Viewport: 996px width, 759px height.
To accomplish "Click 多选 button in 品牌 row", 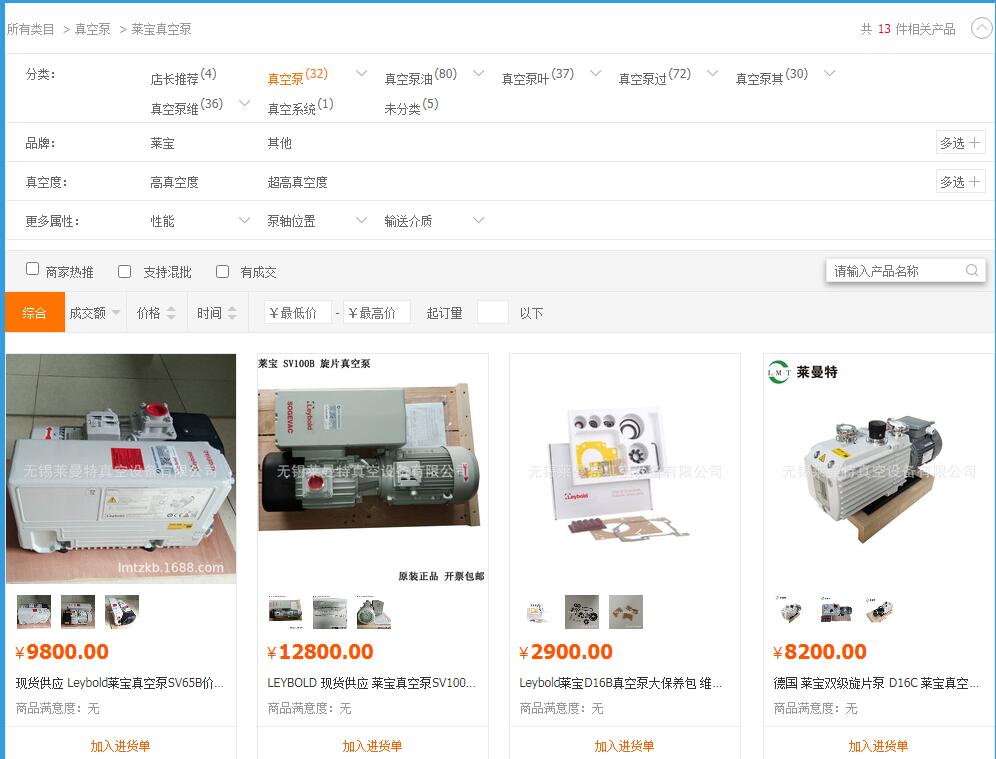I will click(960, 143).
